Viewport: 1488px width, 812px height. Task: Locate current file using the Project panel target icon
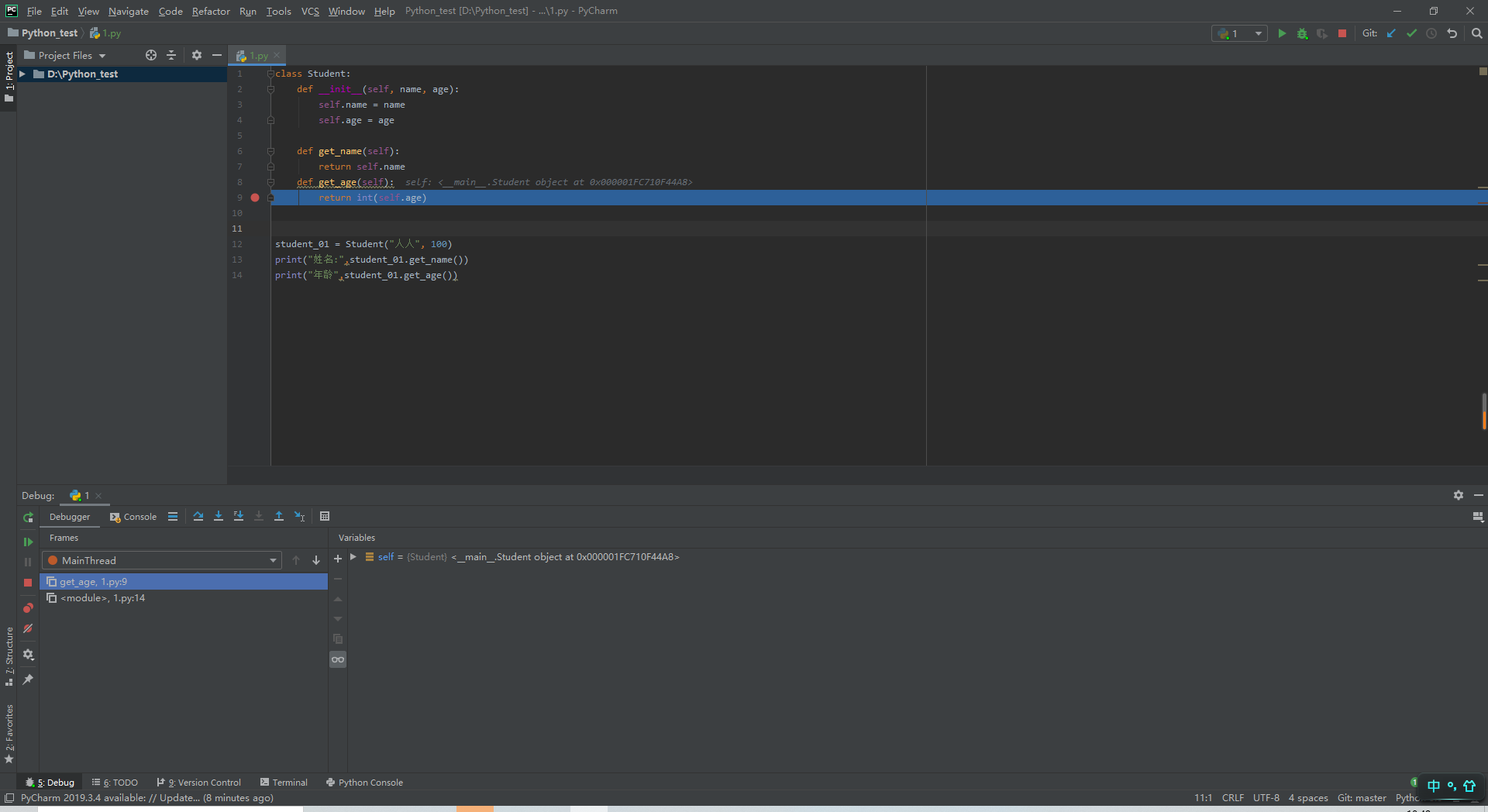pyautogui.click(x=151, y=55)
